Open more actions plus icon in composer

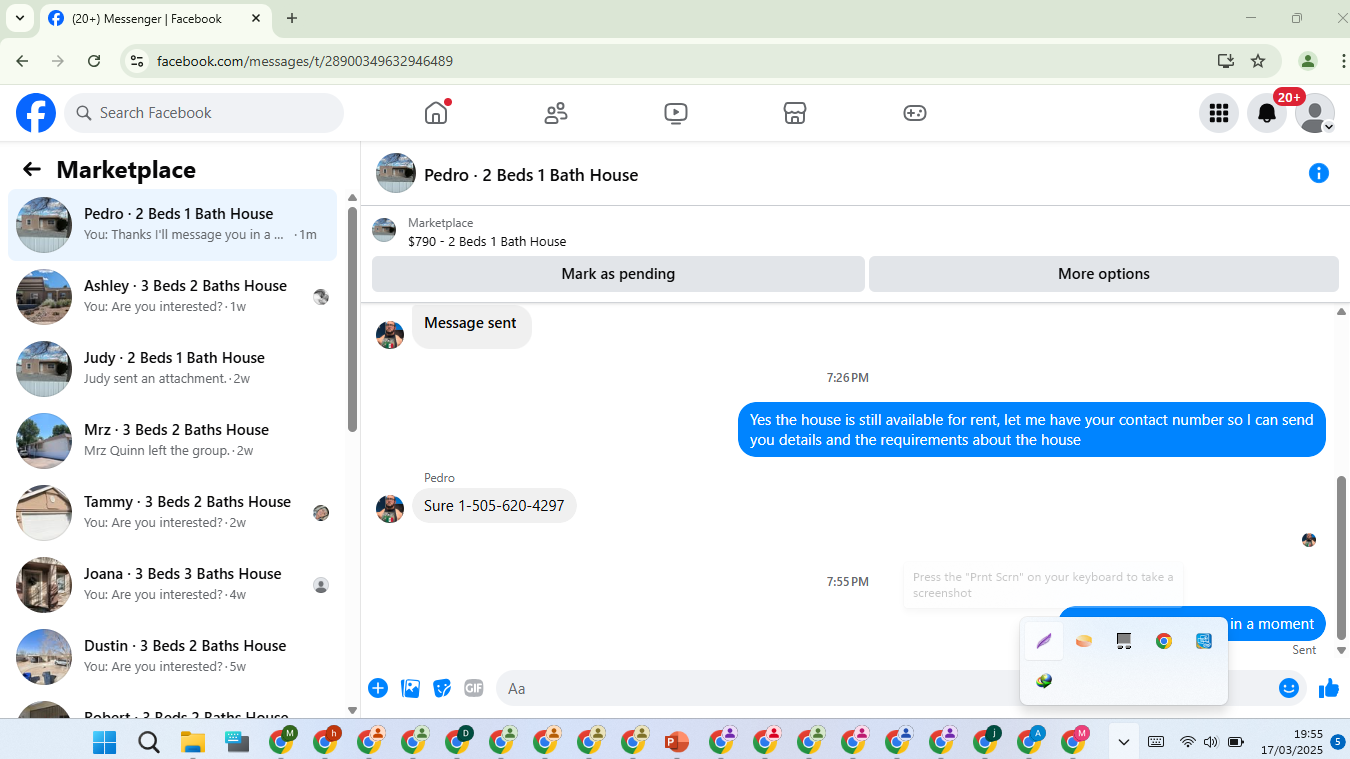(378, 688)
